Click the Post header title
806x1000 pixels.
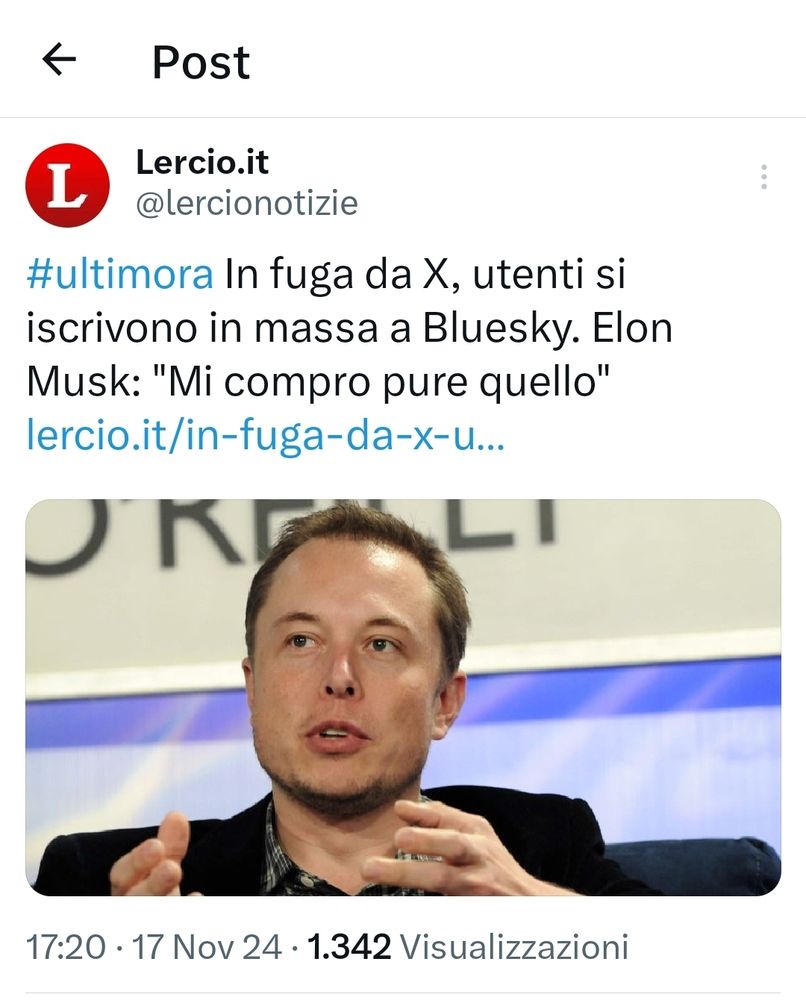pos(201,62)
